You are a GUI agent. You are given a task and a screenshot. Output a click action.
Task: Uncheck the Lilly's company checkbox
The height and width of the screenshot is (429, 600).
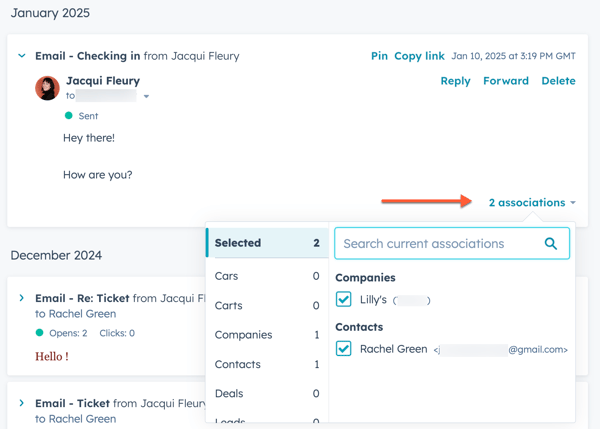point(344,299)
